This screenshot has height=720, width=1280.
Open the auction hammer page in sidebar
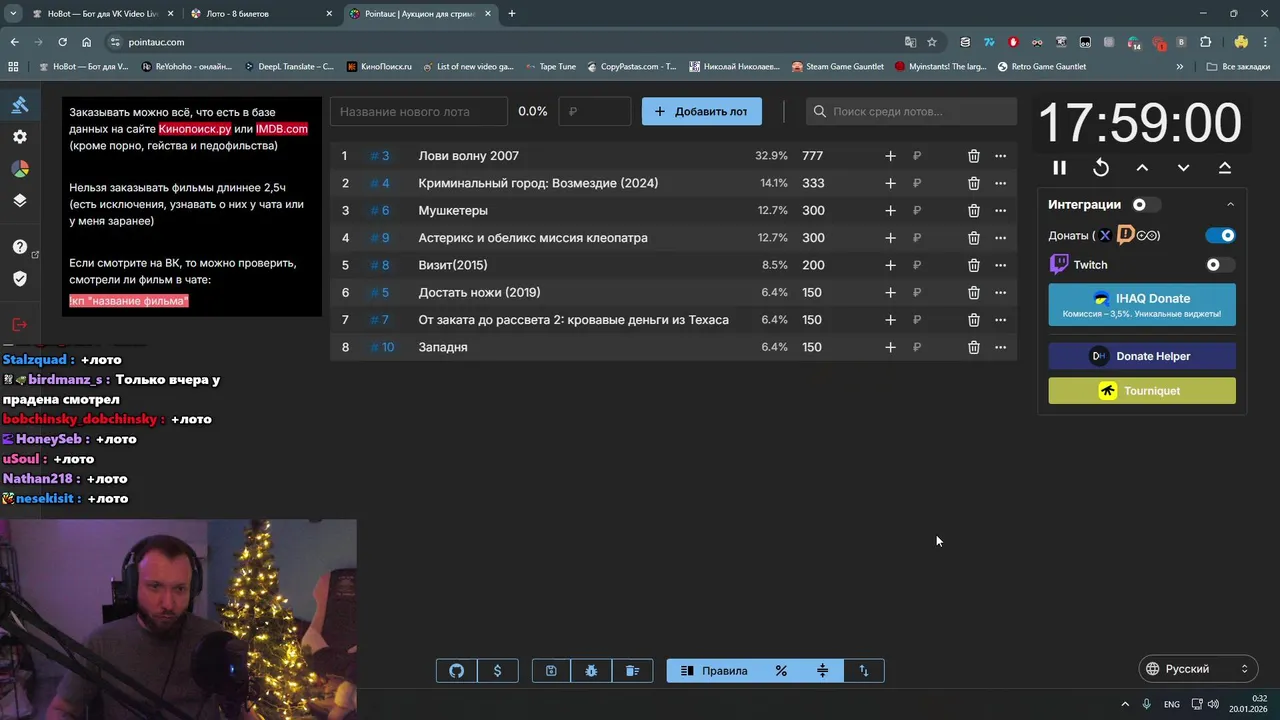[x=20, y=105]
